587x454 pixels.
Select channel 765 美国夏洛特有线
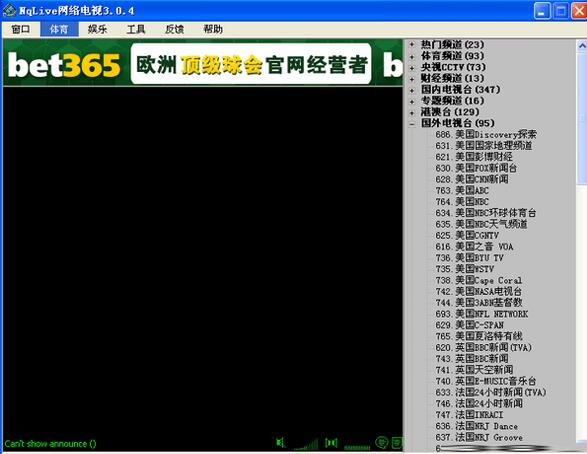[479, 336]
